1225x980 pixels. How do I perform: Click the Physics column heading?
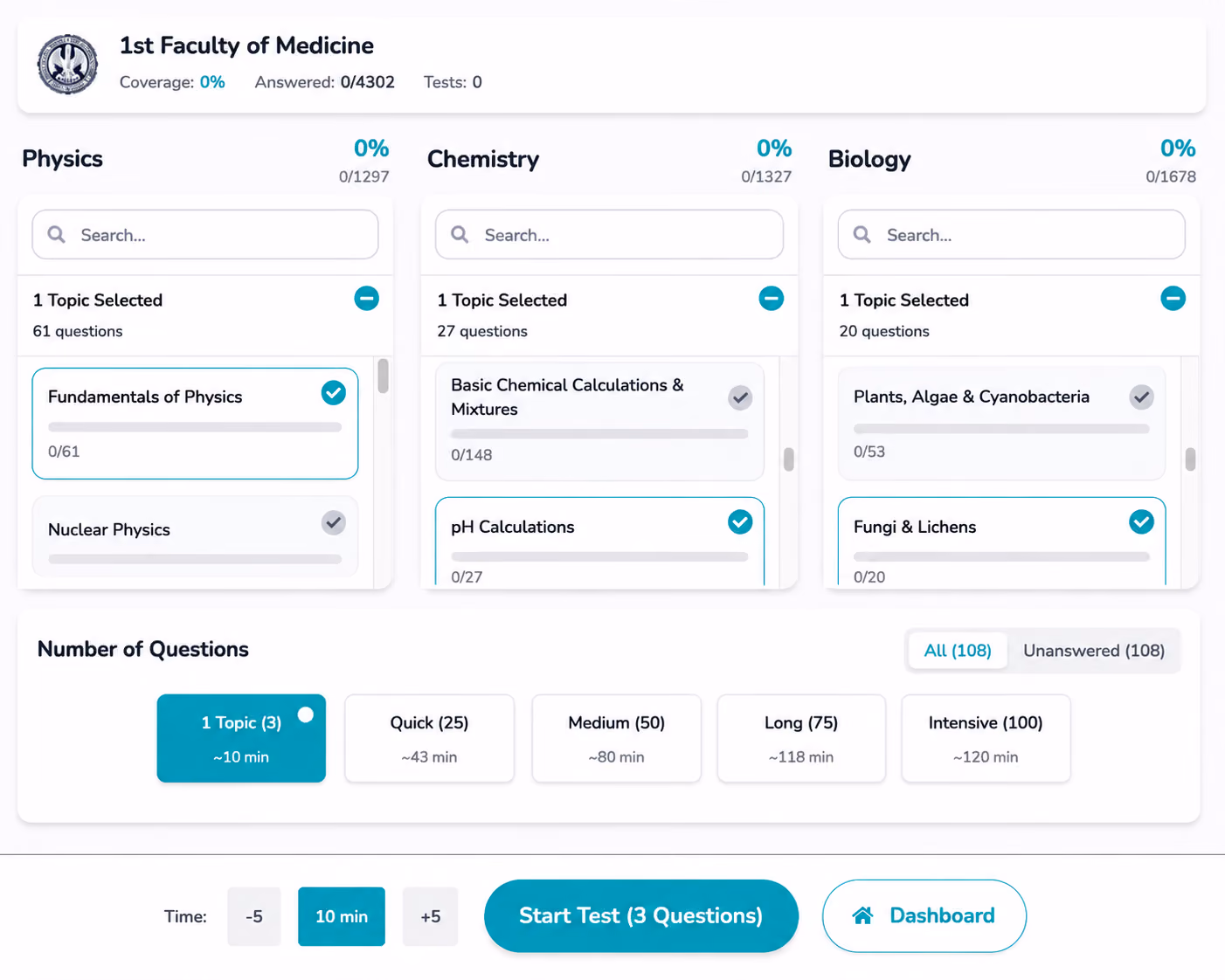[62, 159]
